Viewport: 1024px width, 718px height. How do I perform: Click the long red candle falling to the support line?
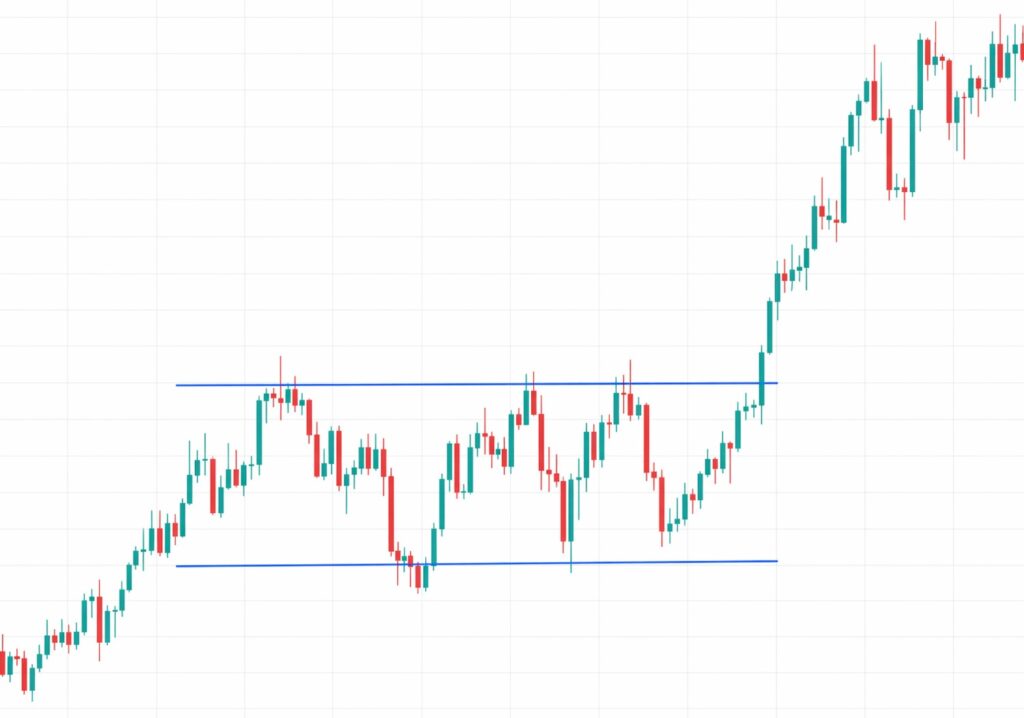pos(391,512)
